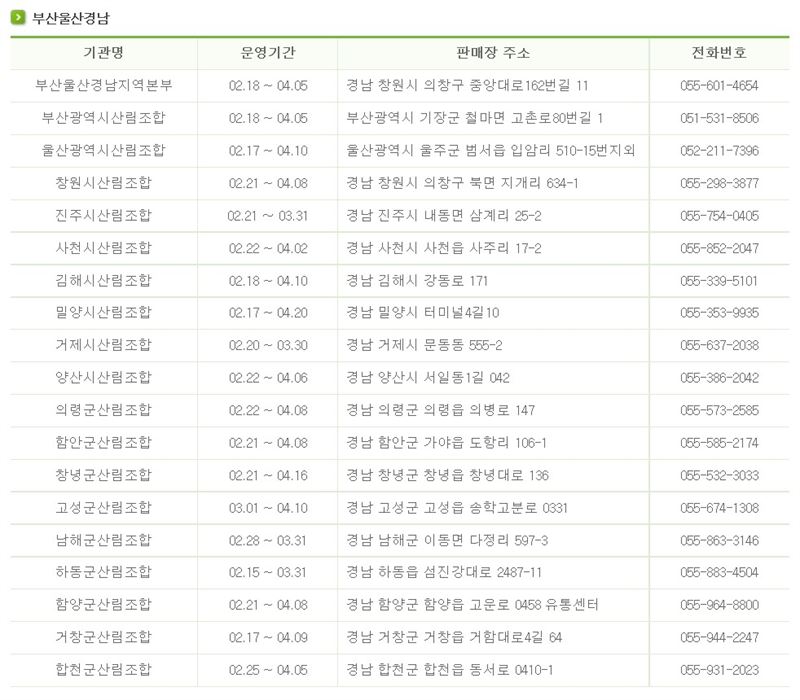
Task: Click phone number 055-931-2023 for 합천군
Action: pos(719,670)
